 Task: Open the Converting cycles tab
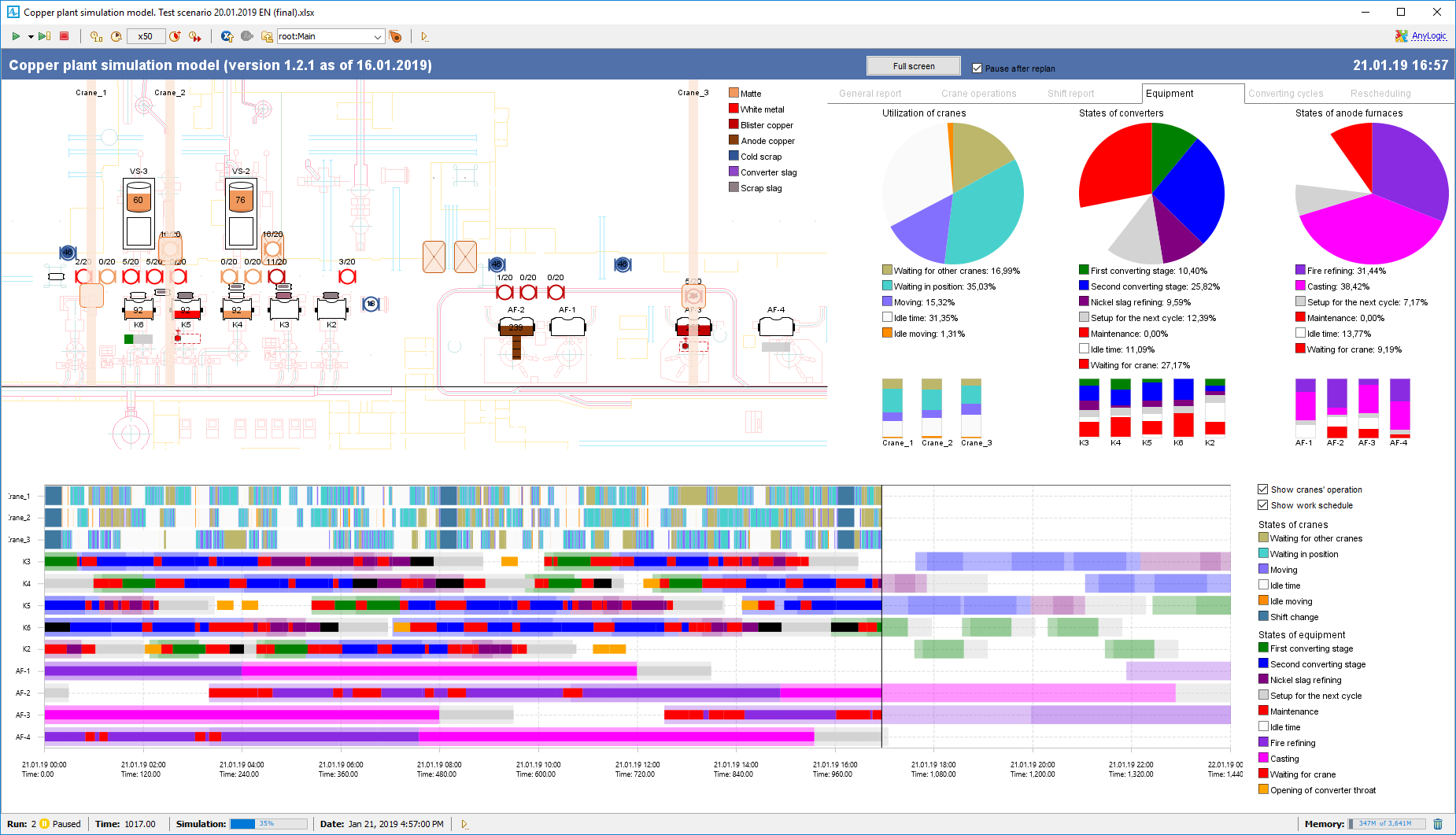click(x=1285, y=93)
